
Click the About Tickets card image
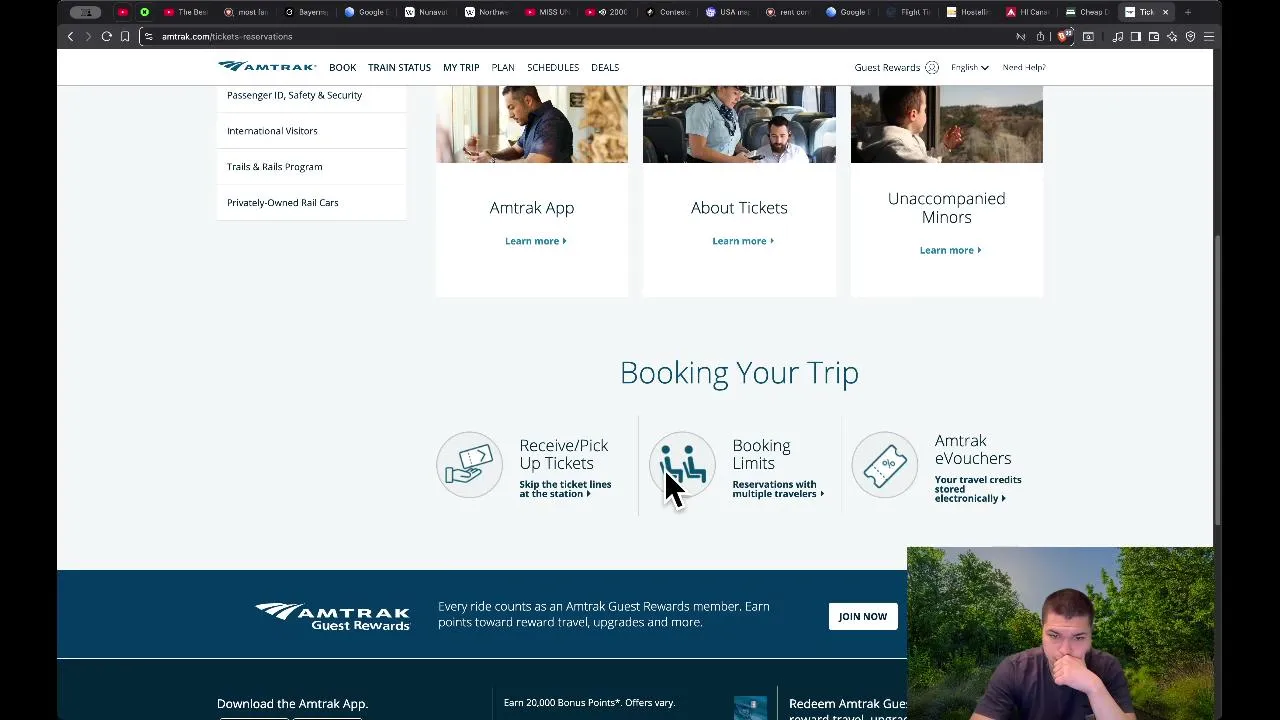click(x=739, y=124)
